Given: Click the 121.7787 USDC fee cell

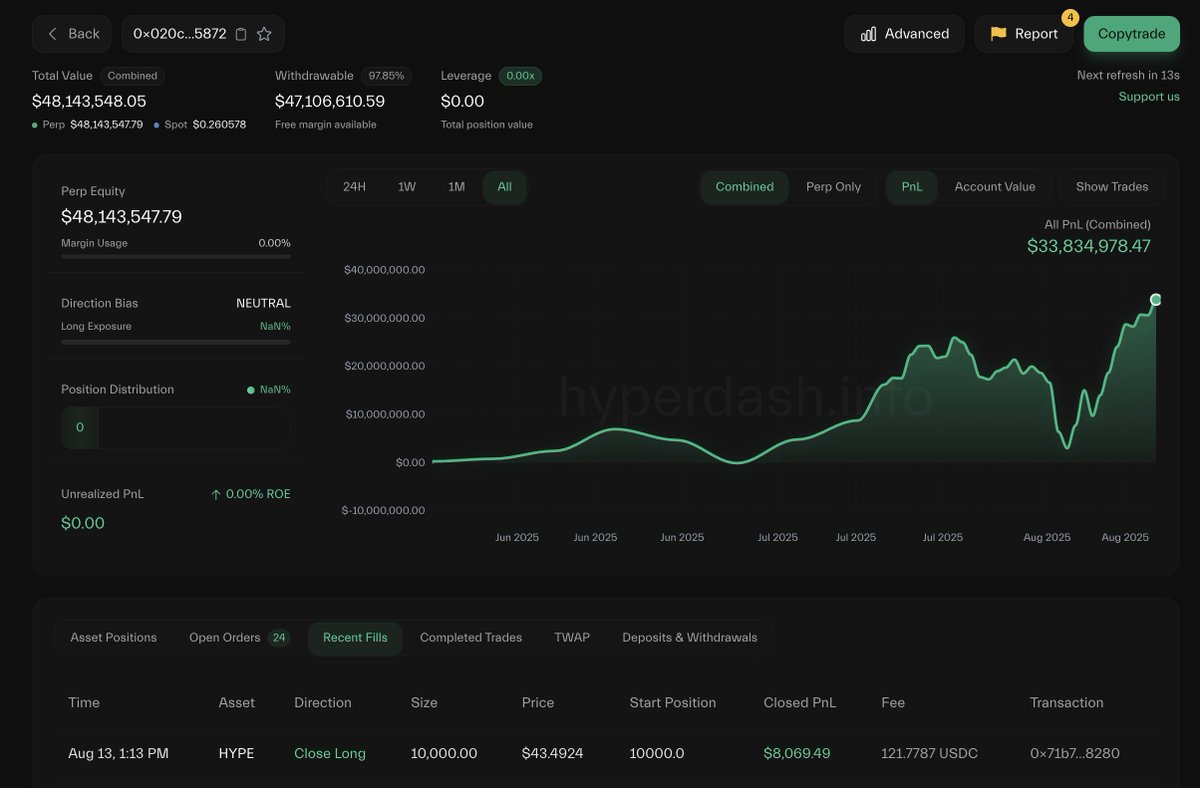Looking at the screenshot, I should pyautogui.click(x=929, y=753).
